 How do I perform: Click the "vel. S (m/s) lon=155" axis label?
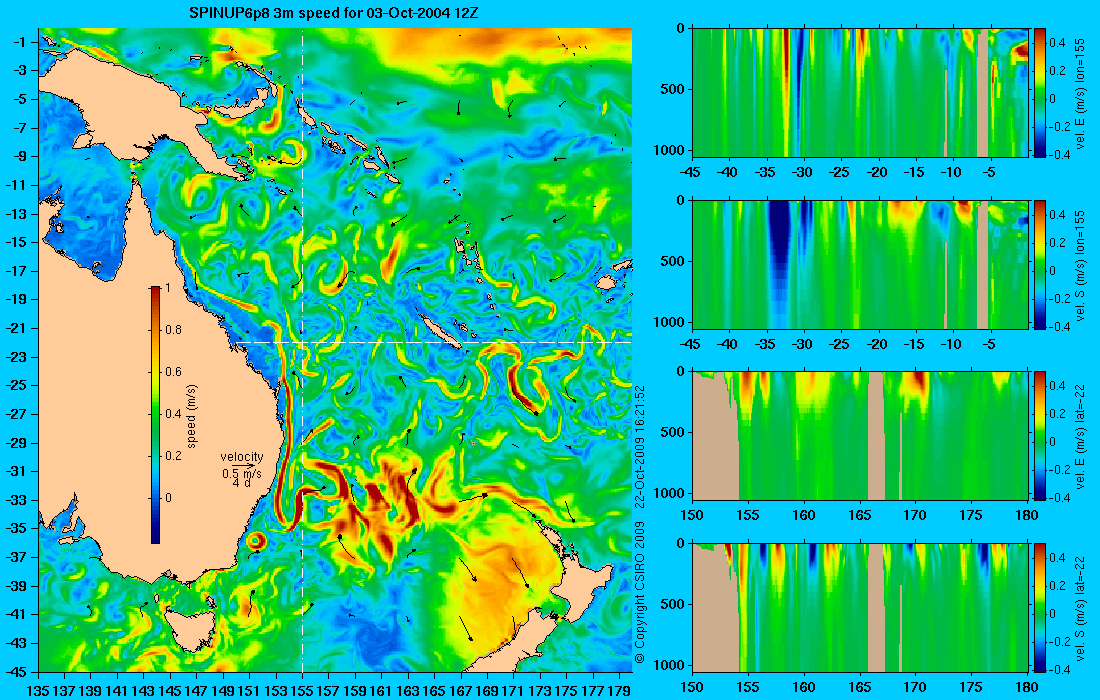tap(1081, 265)
